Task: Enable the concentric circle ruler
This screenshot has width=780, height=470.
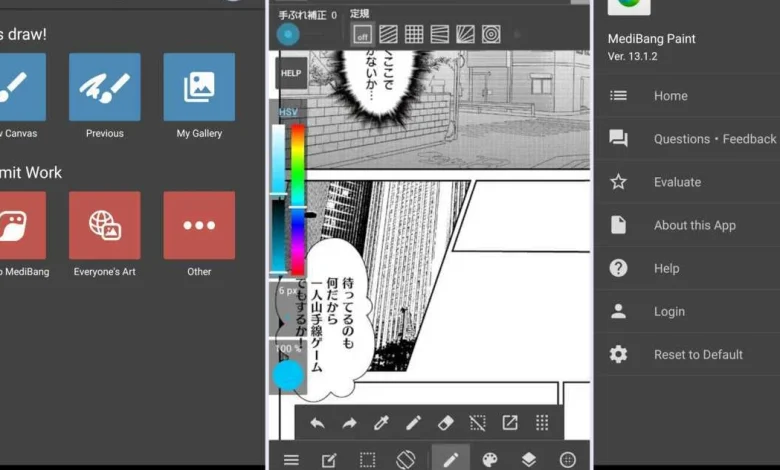Action: click(x=491, y=35)
